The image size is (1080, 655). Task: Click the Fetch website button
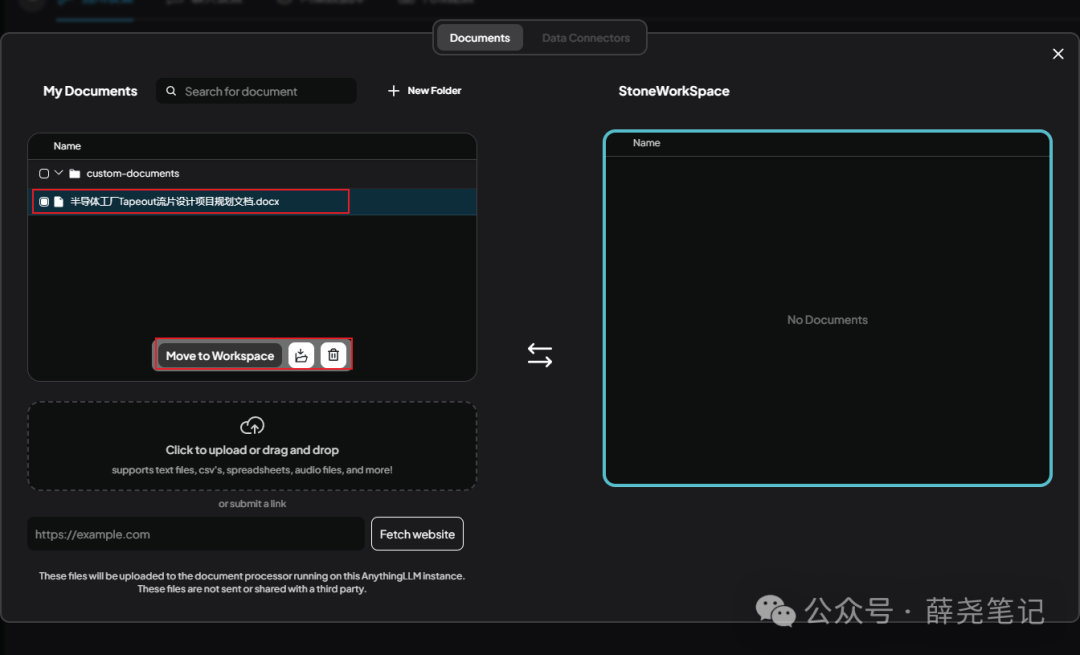(417, 534)
